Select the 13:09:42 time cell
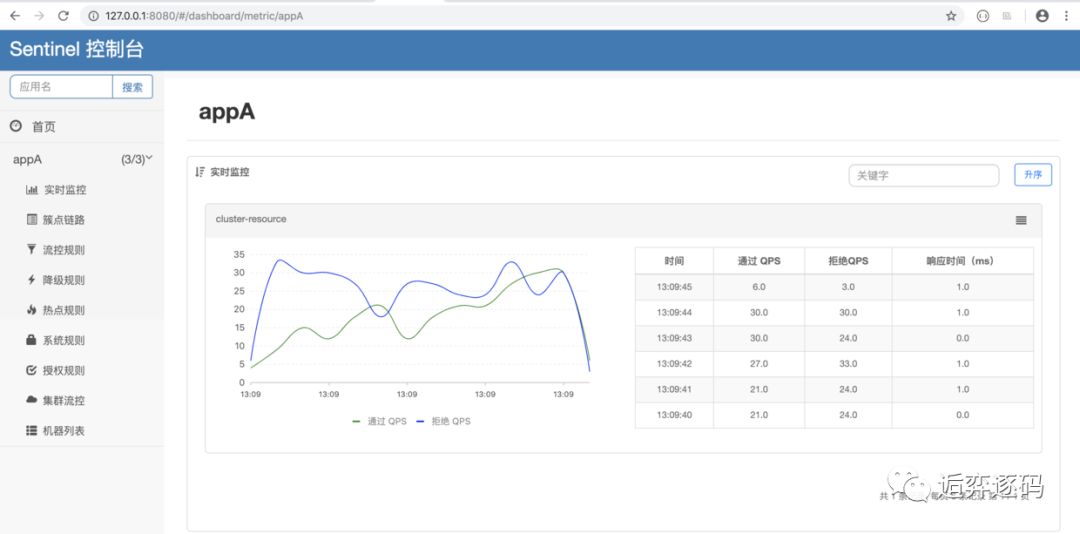 click(674, 364)
